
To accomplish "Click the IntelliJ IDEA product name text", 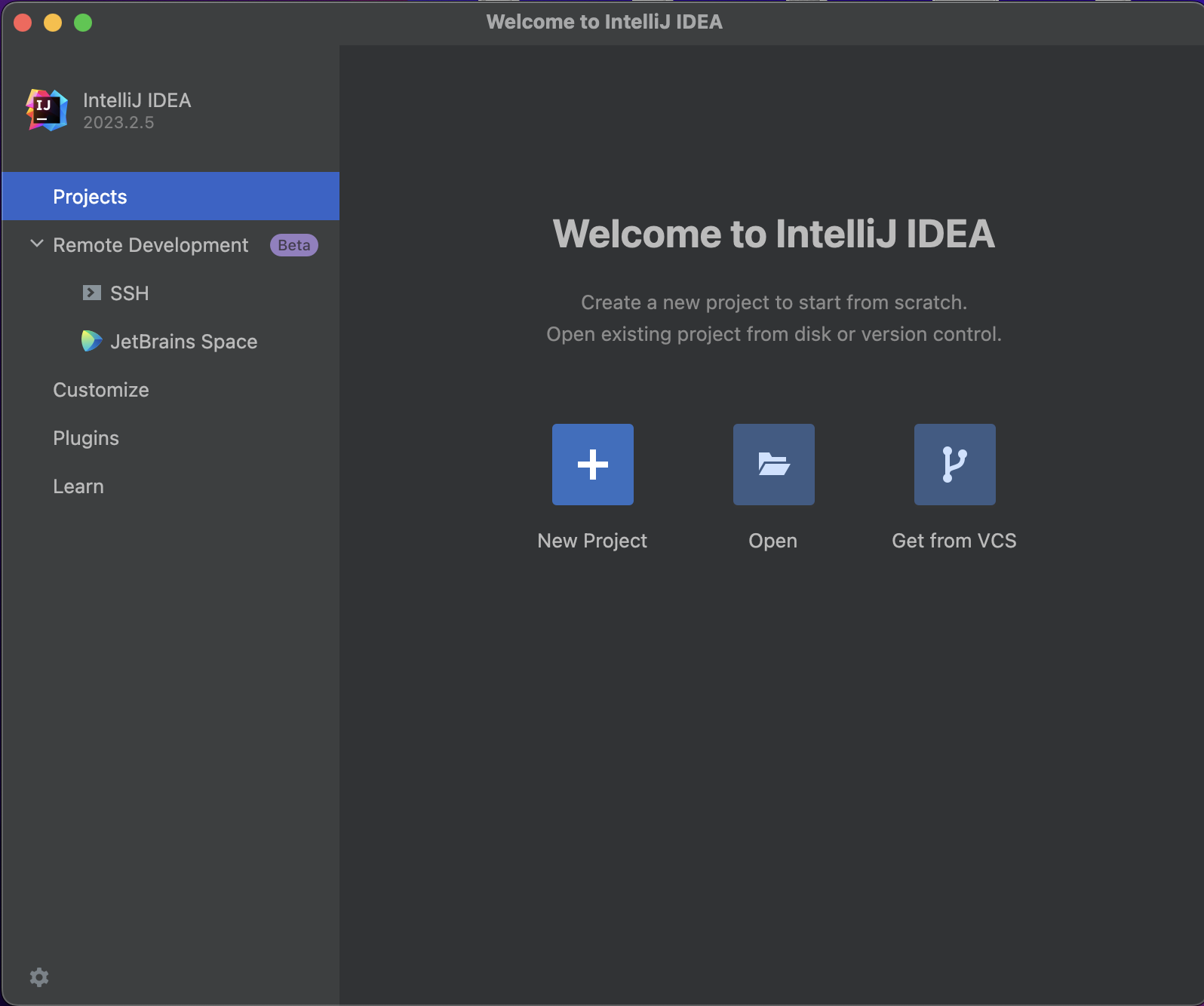I will point(137,100).
